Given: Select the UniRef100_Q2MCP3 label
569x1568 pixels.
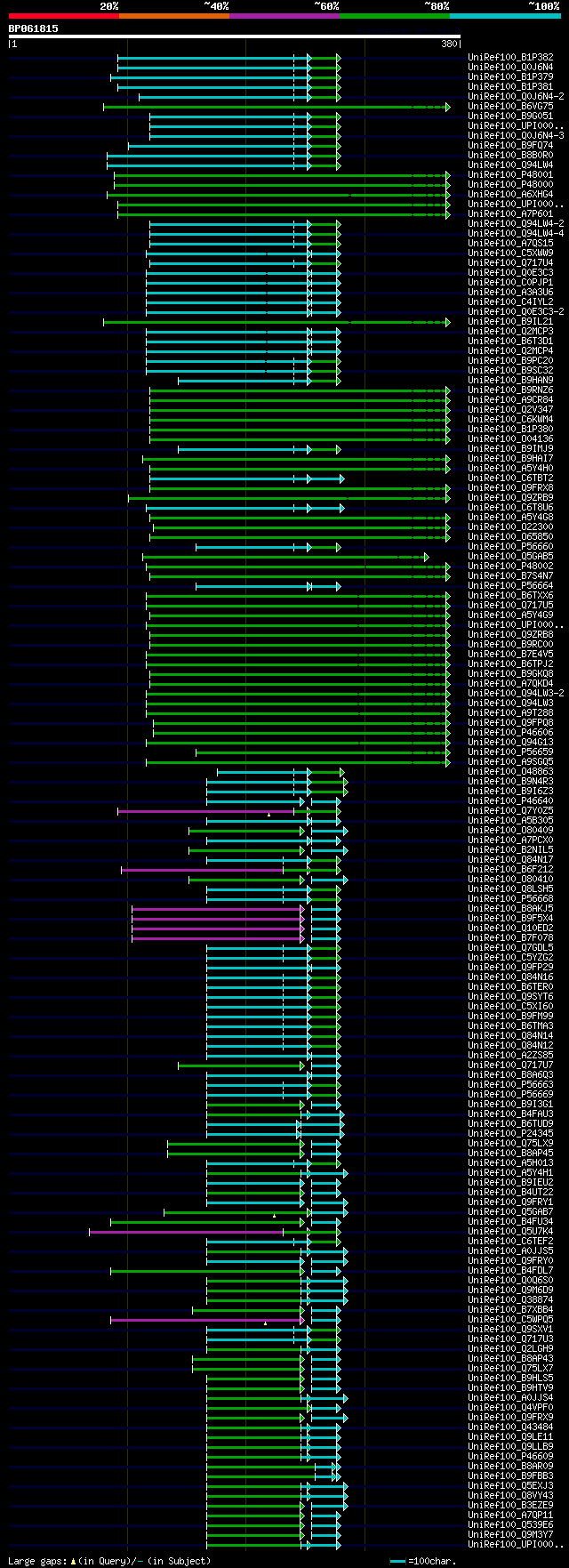Looking at the screenshot, I should click(510, 332).
